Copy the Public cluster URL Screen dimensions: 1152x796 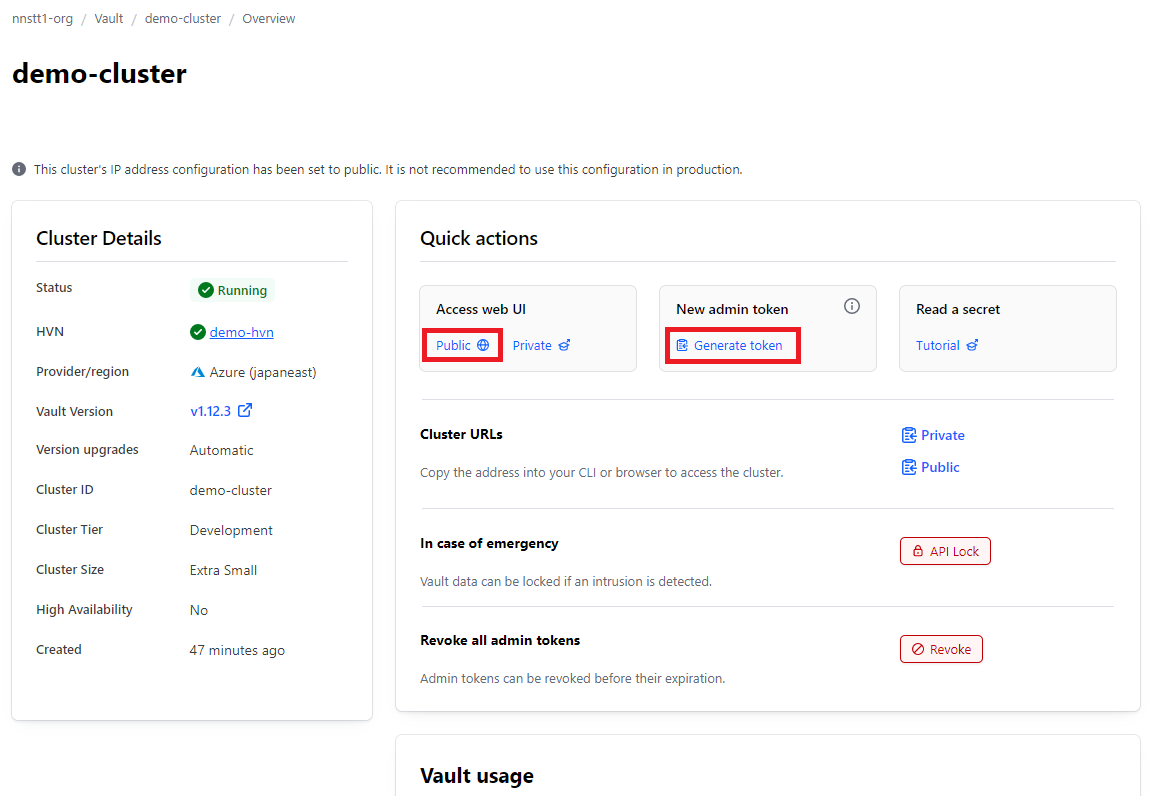pos(931,467)
